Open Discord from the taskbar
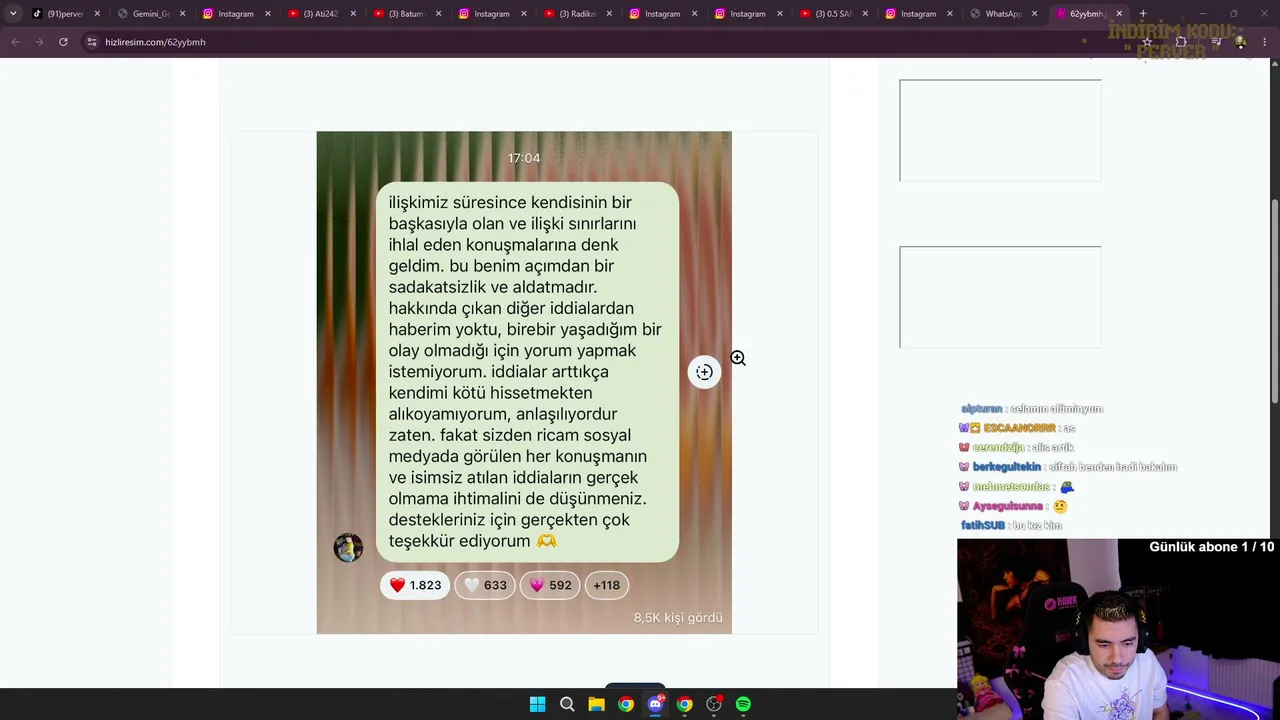 coord(655,704)
